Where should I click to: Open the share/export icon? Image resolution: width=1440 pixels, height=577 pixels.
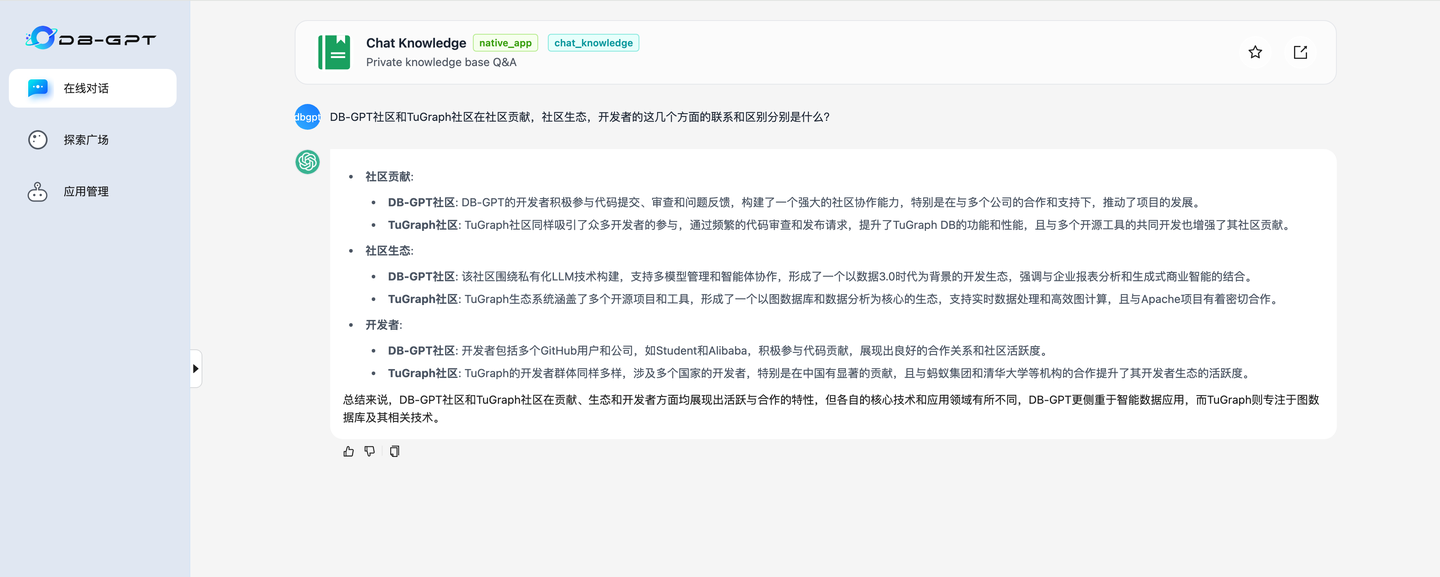[1300, 52]
